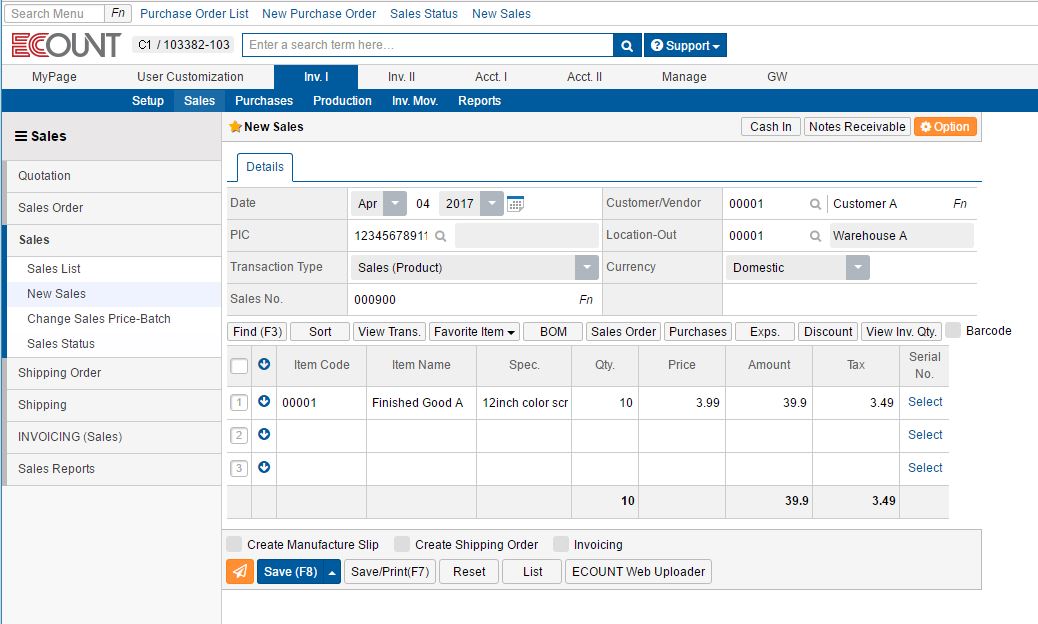Click Select serial link in row 1
This screenshot has height=624, width=1038.
[x=925, y=402]
